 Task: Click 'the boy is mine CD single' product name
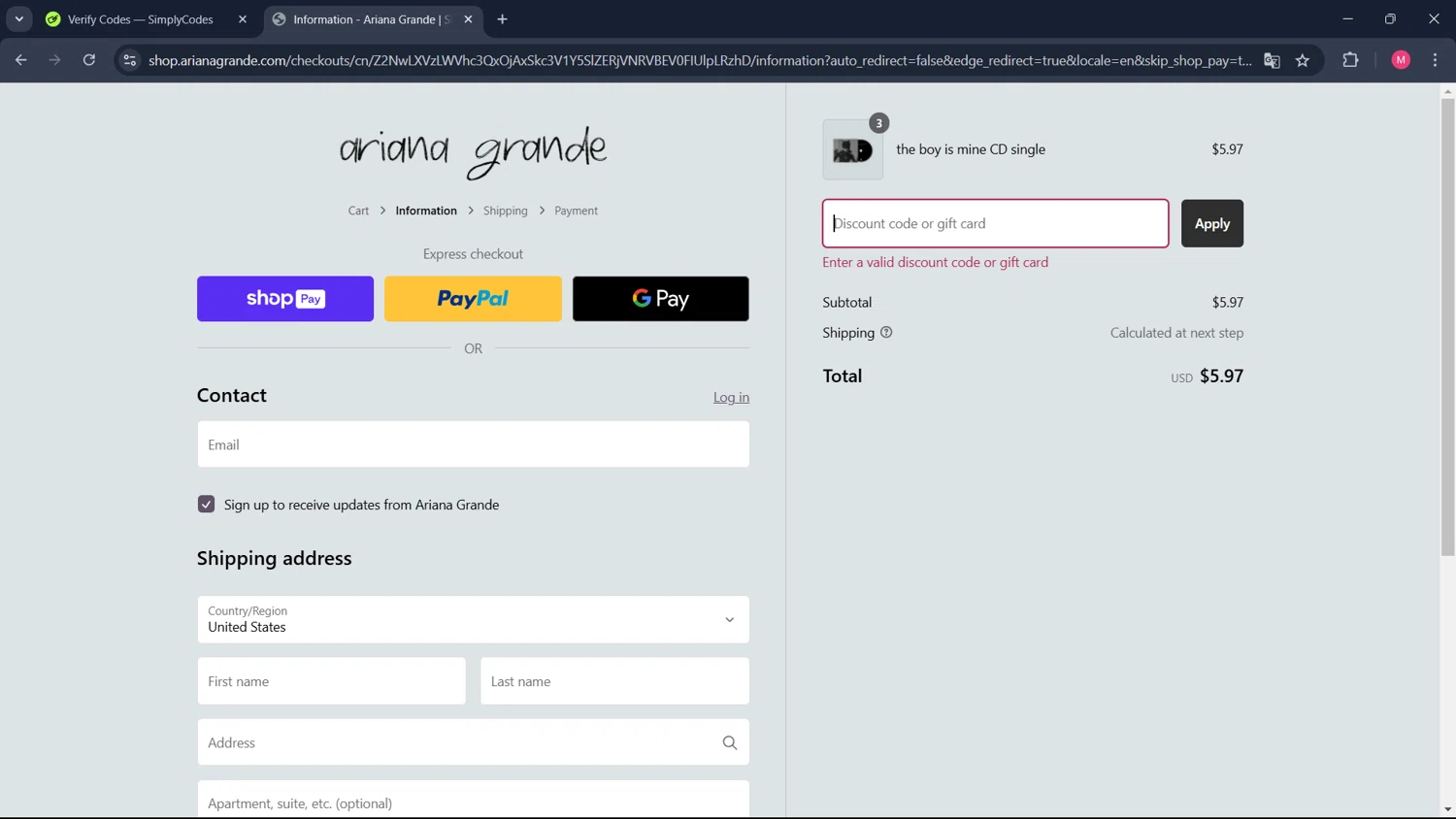point(971,149)
